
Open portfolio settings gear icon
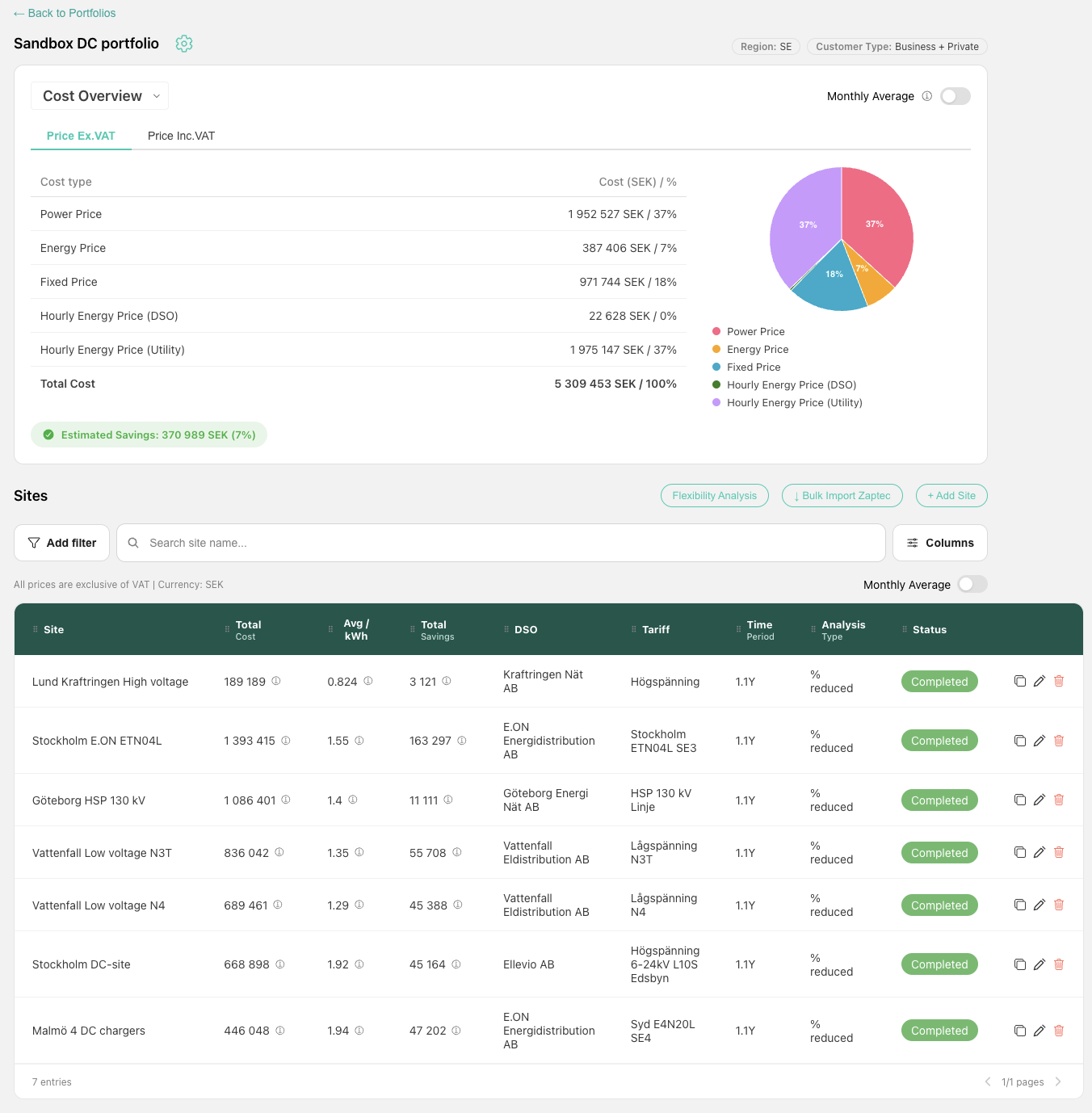(x=184, y=44)
